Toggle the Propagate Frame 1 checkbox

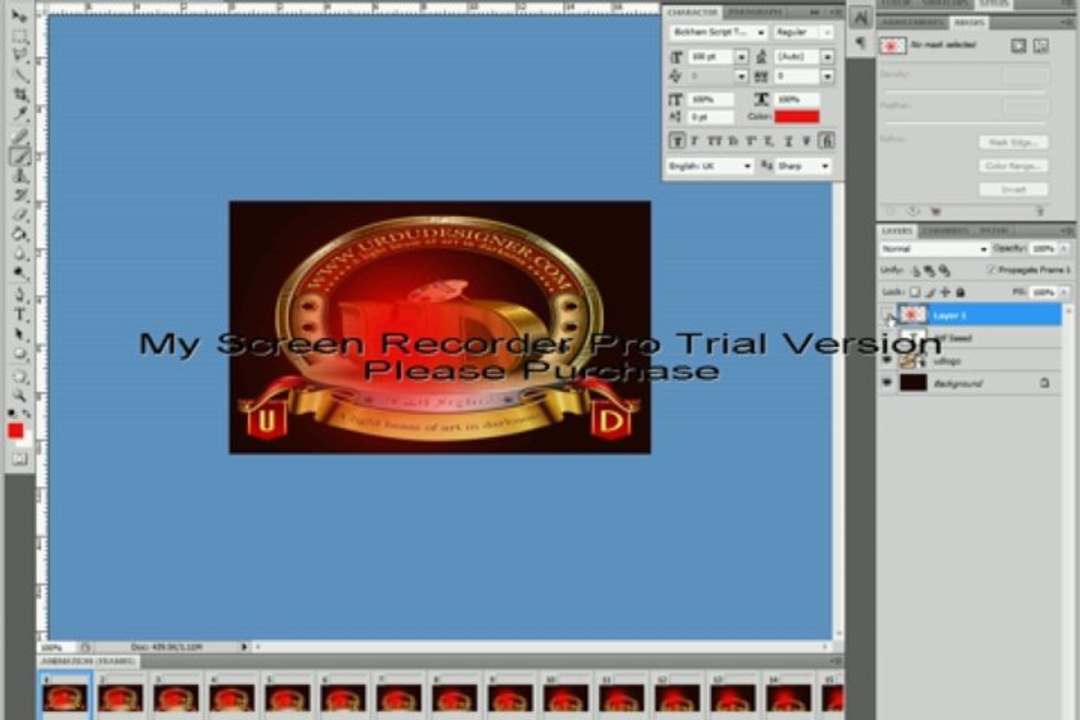tap(991, 270)
